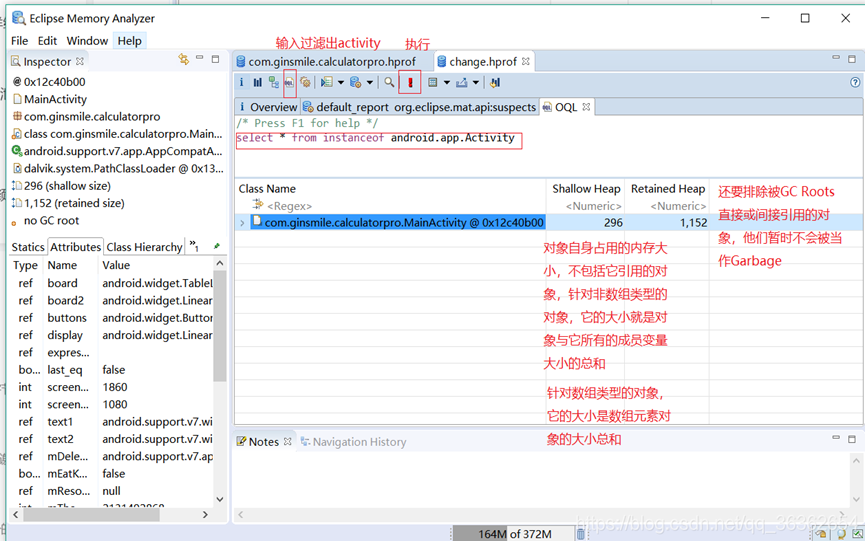Expand the MainActivity @ 0x12c40b00 row
Image resolution: width=865 pixels, height=541 pixels.
[x=242, y=223]
